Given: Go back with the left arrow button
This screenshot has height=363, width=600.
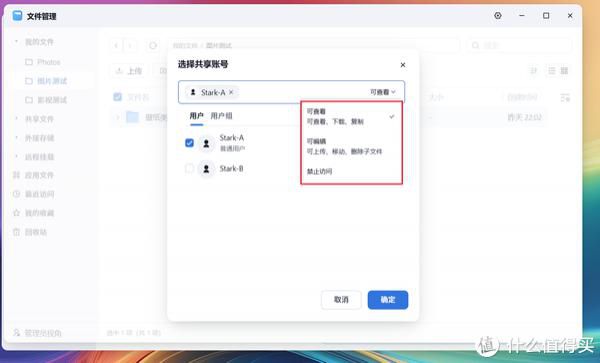Looking at the screenshot, I should [x=116, y=46].
